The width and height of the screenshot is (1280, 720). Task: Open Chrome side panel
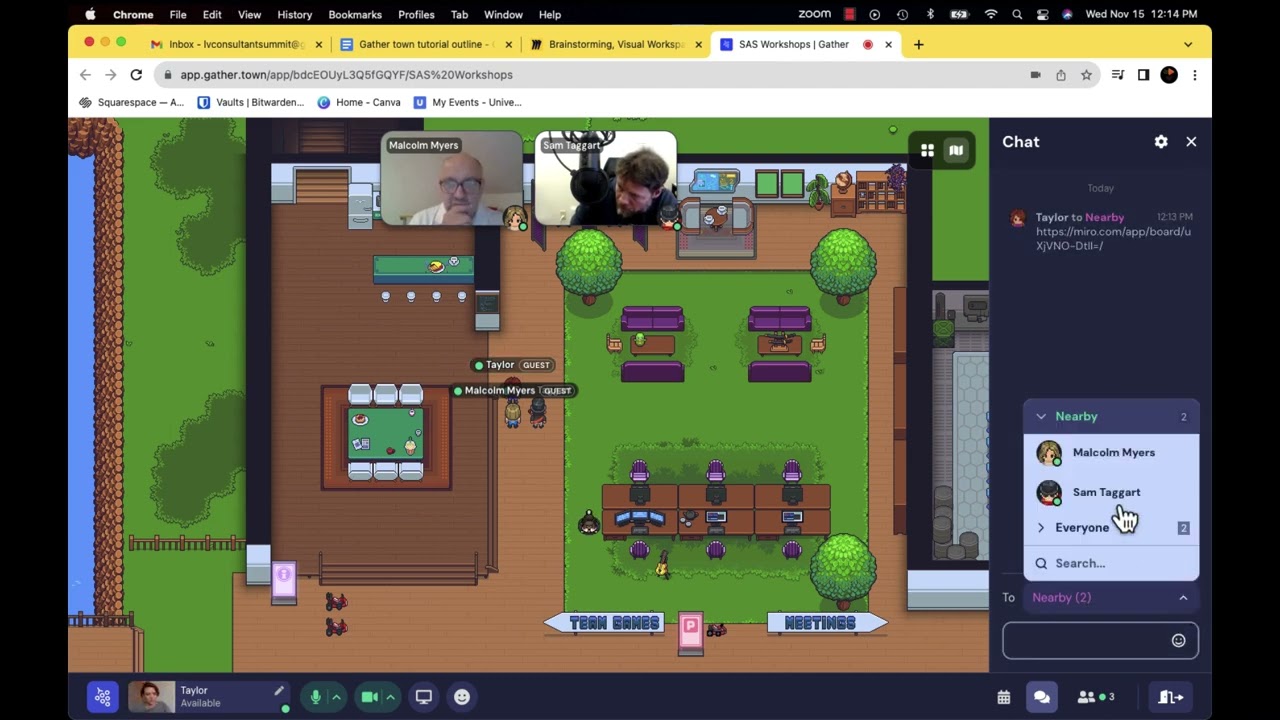coord(1143,75)
